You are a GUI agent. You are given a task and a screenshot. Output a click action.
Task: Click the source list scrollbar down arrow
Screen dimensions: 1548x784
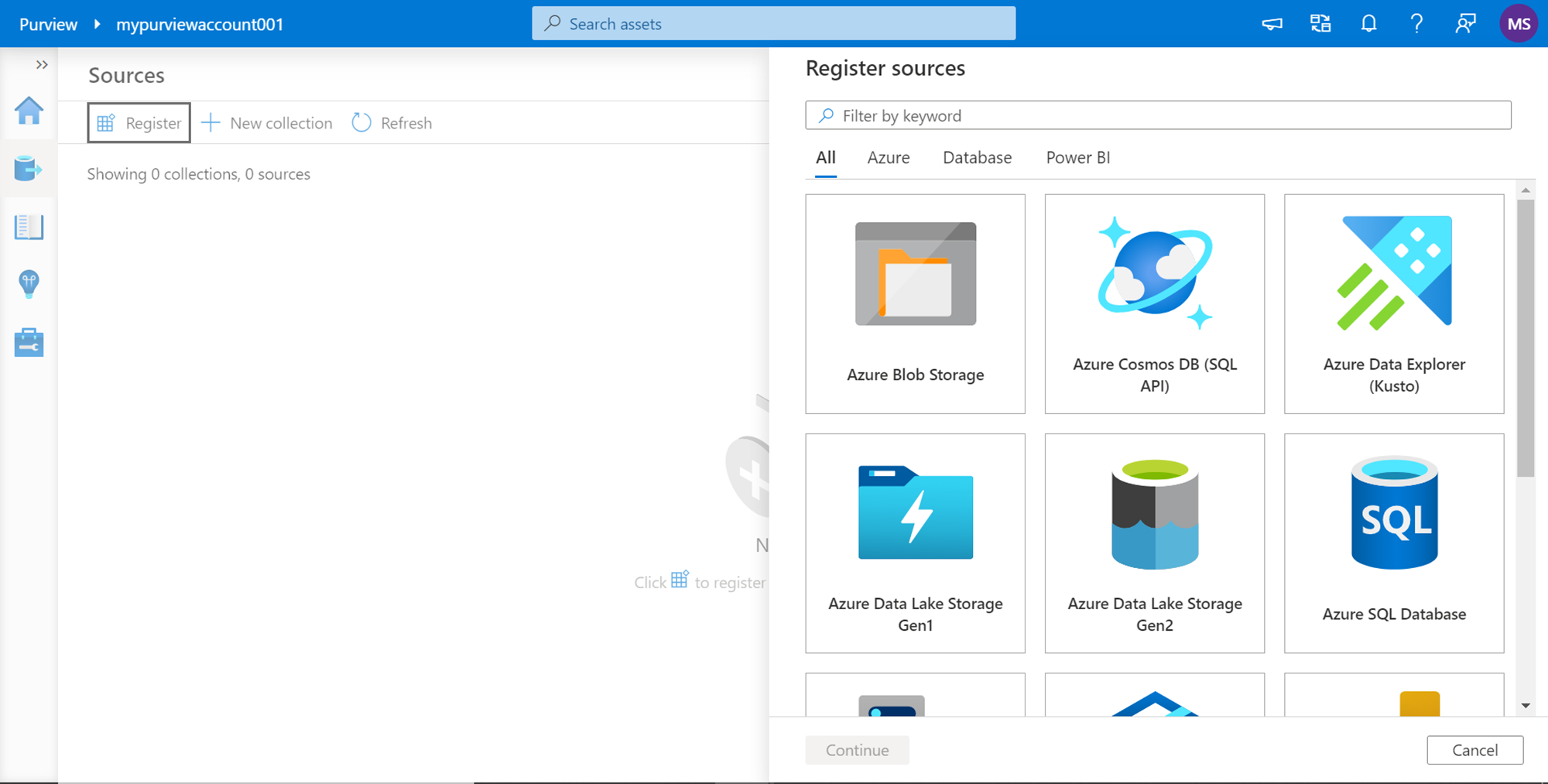point(1526,706)
